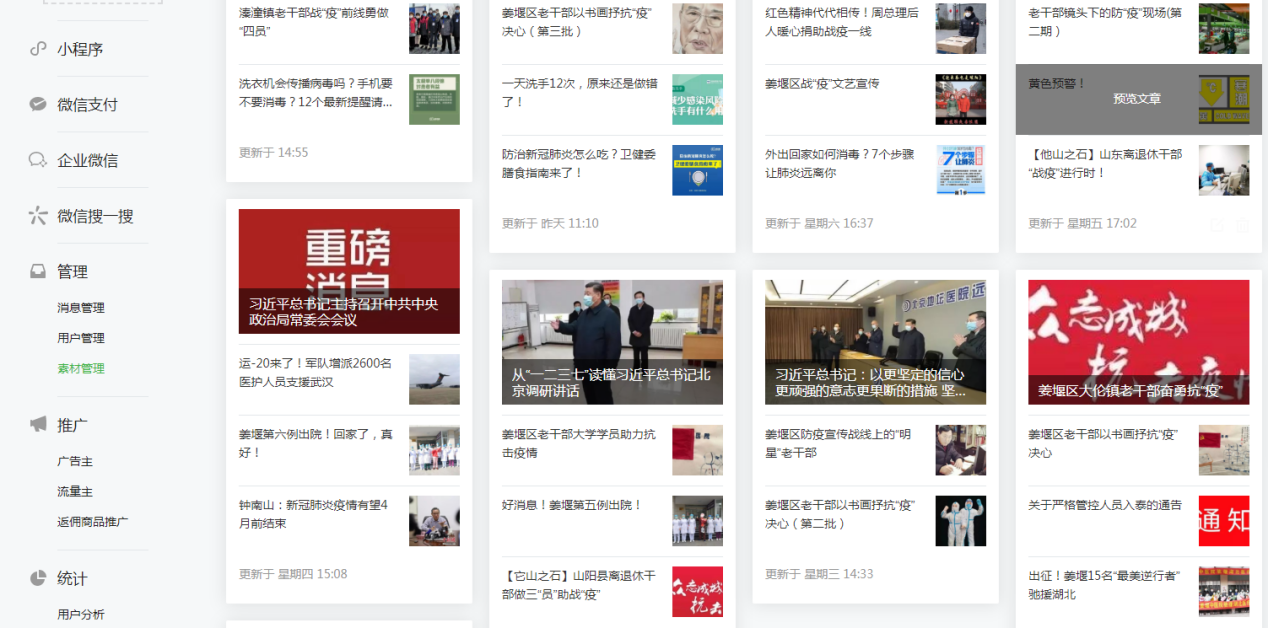
Task: Click the 管理 inbox icon
Action: click(x=38, y=271)
